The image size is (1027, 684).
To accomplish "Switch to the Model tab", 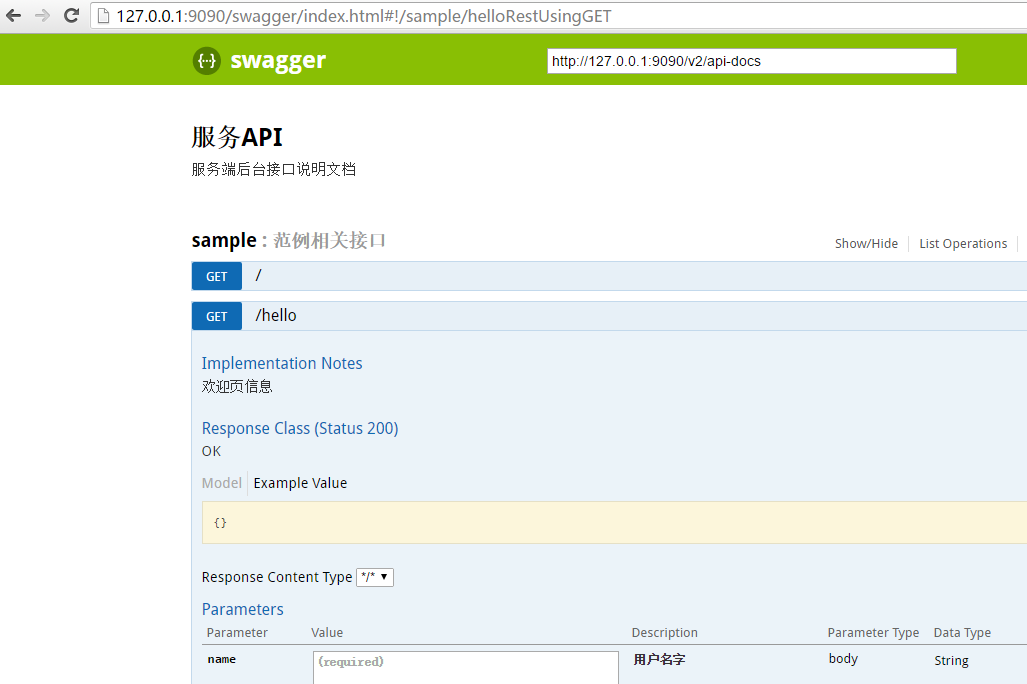I will (x=221, y=483).
